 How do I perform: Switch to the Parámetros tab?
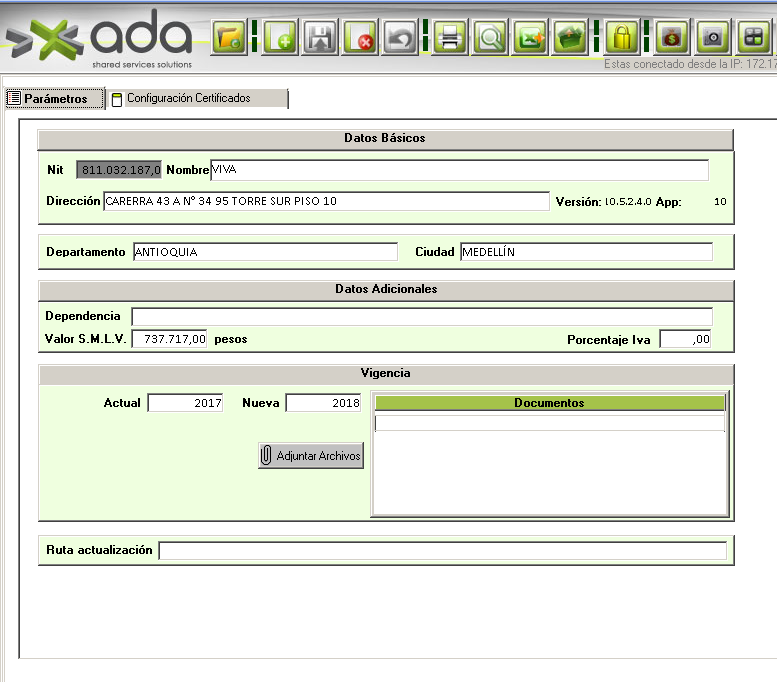coord(53,99)
